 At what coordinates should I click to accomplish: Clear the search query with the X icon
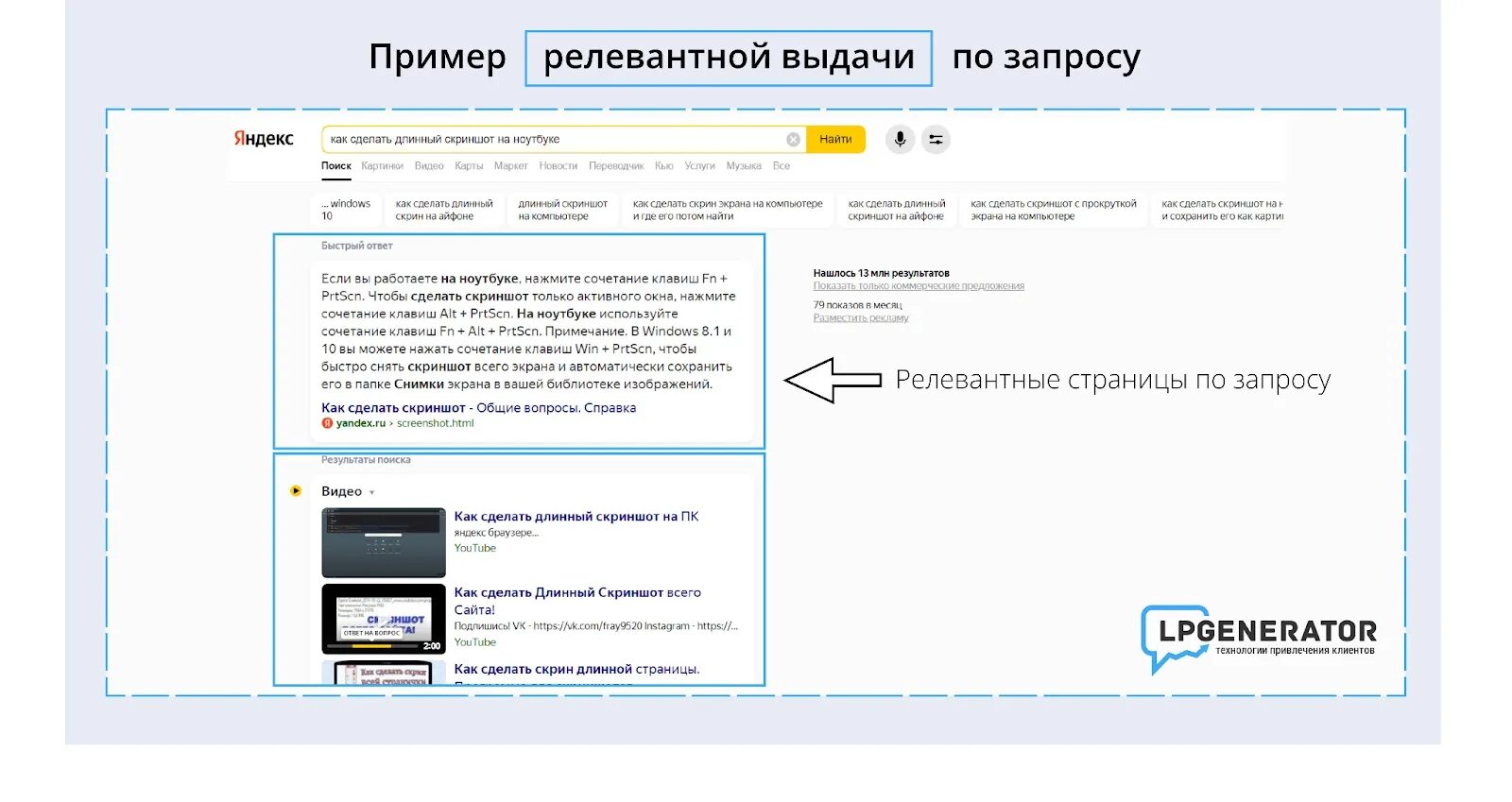pyautogui.click(x=794, y=140)
